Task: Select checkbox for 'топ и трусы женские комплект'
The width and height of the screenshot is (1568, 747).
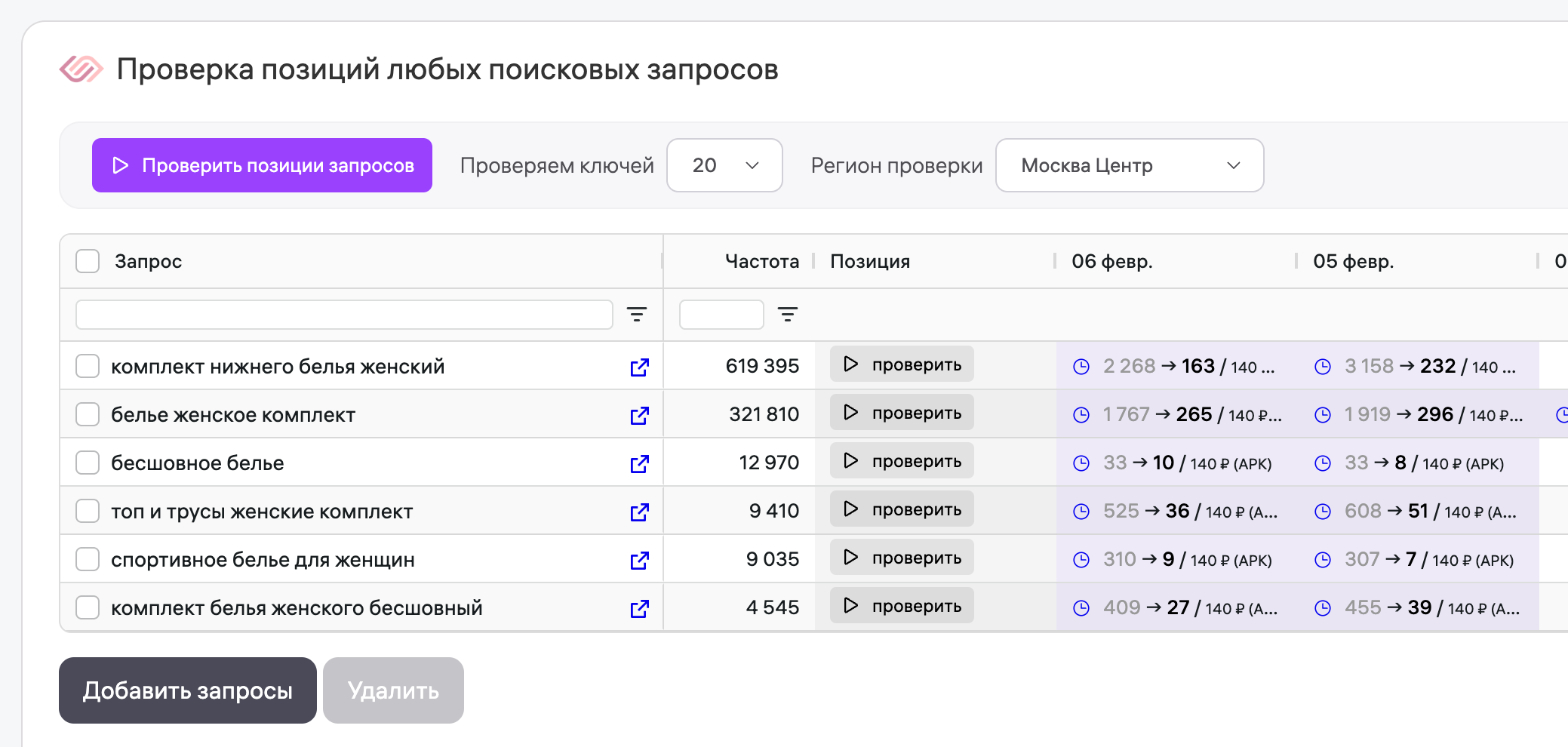Action: 88,512
